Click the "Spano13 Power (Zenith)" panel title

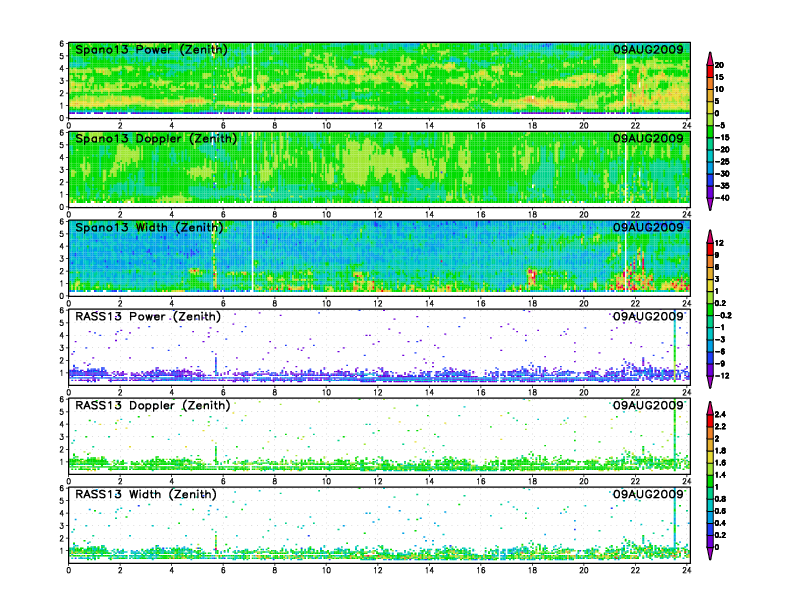pyautogui.click(x=151, y=49)
